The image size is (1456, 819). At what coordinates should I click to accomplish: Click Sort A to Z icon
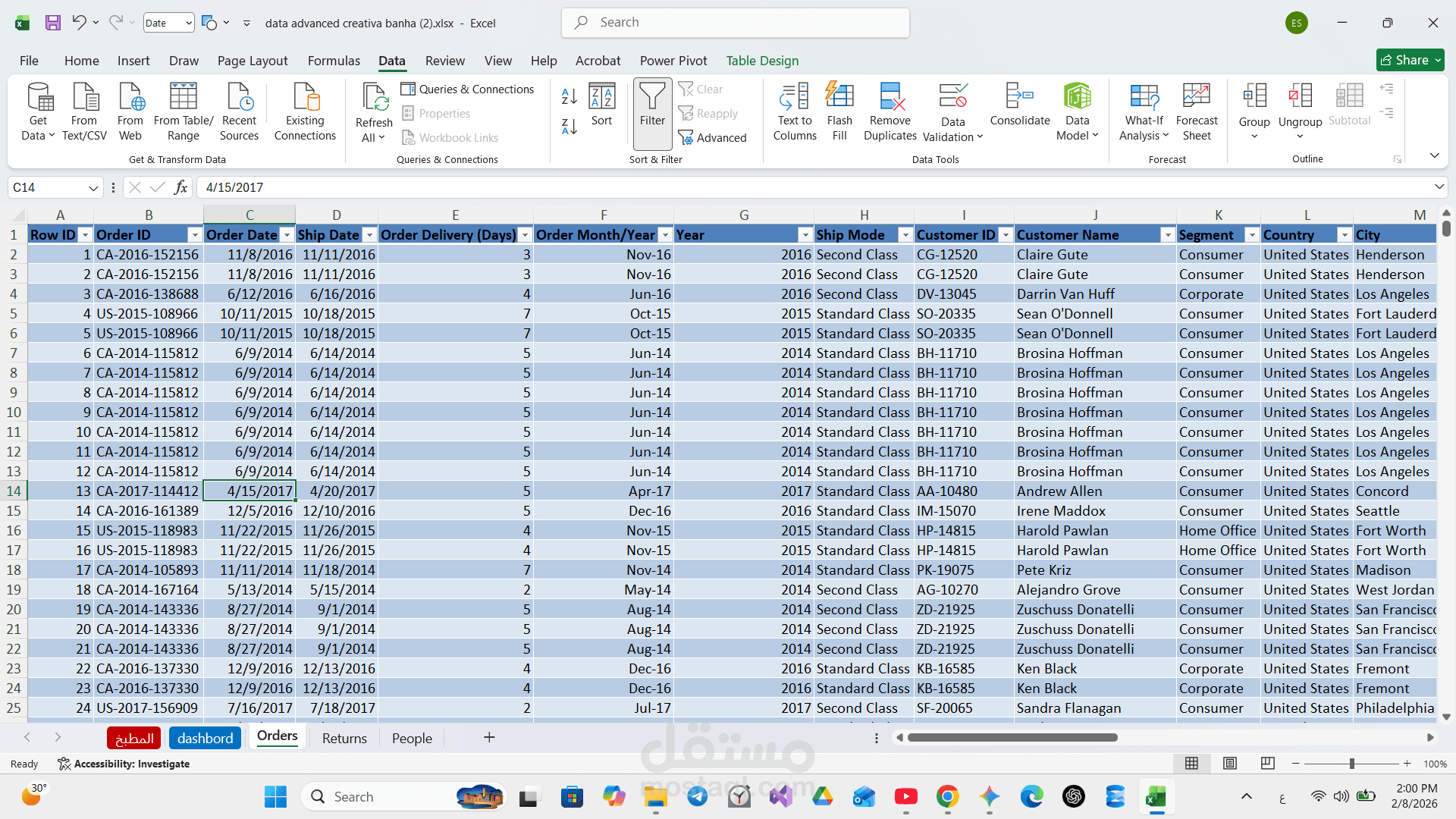click(569, 96)
